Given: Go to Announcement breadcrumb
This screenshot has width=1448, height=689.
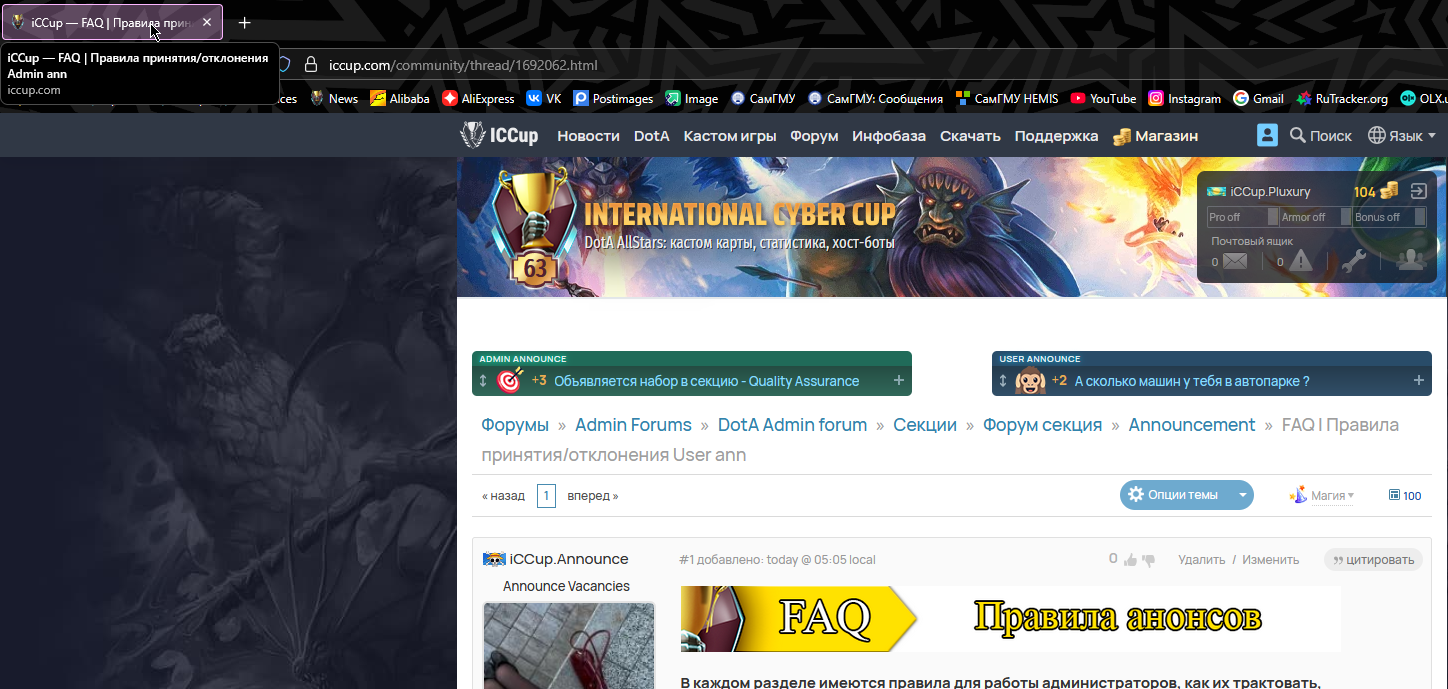Looking at the screenshot, I should point(1192,425).
